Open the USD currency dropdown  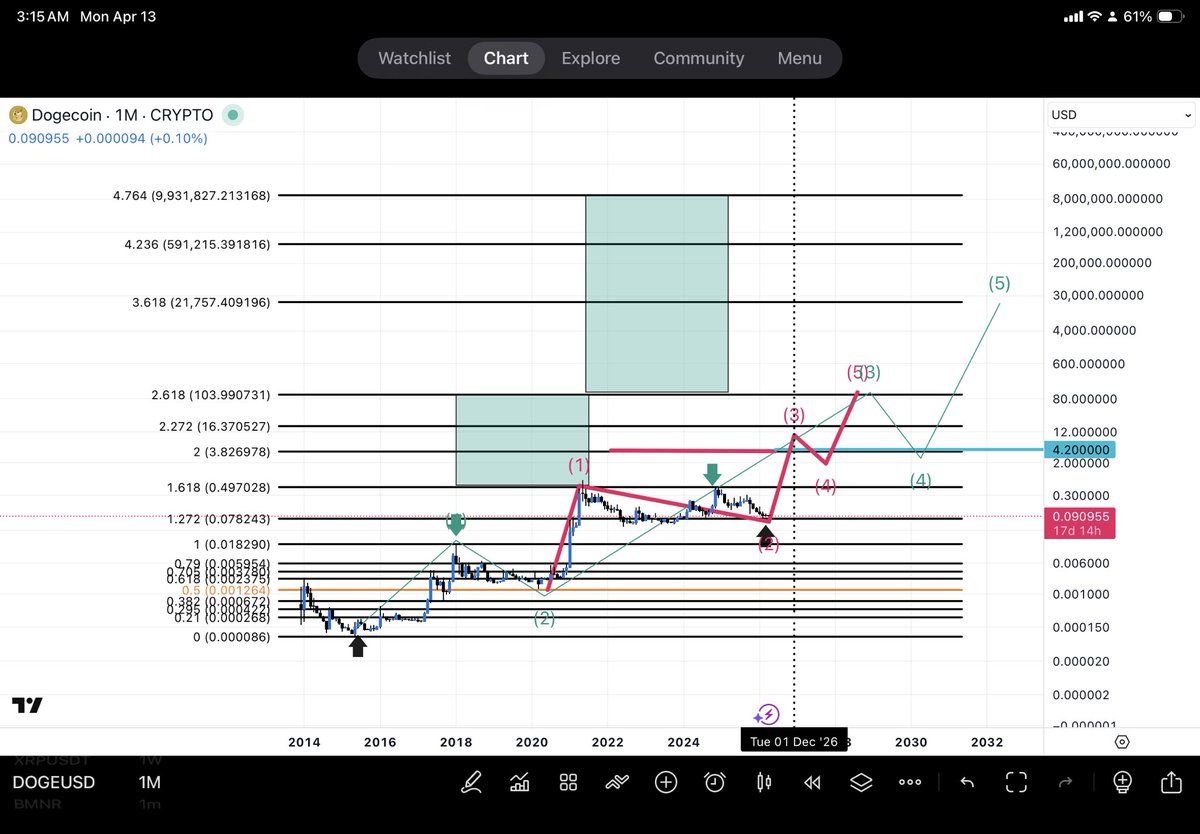(x=1120, y=115)
